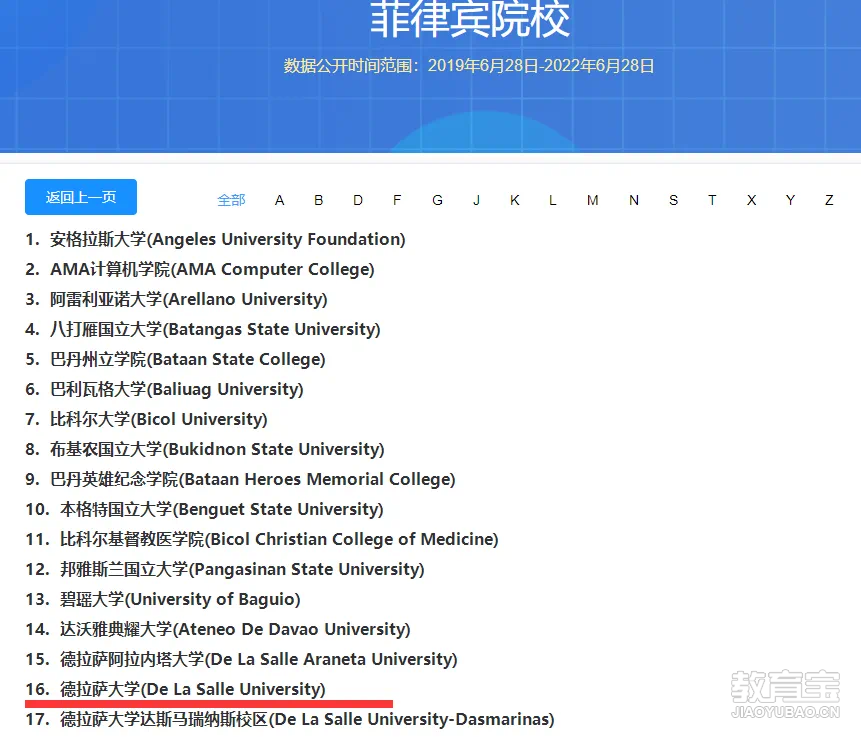Screen dimensions: 861x741
Task: Filter schools by letter D
Action: tap(358, 200)
